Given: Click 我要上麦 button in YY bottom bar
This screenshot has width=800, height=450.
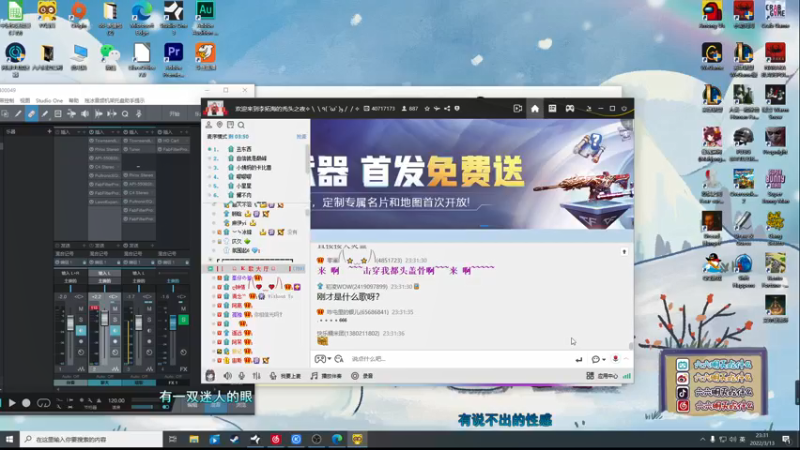Looking at the screenshot, I should click(x=285, y=376).
